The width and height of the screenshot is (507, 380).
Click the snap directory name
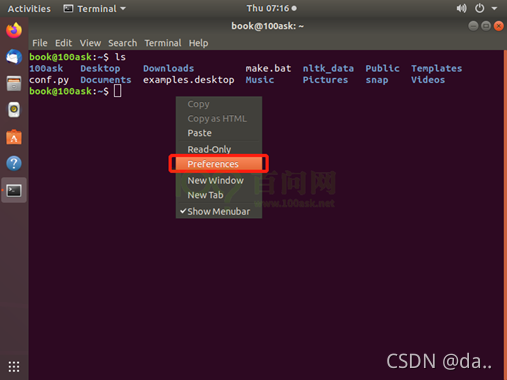(377, 80)
